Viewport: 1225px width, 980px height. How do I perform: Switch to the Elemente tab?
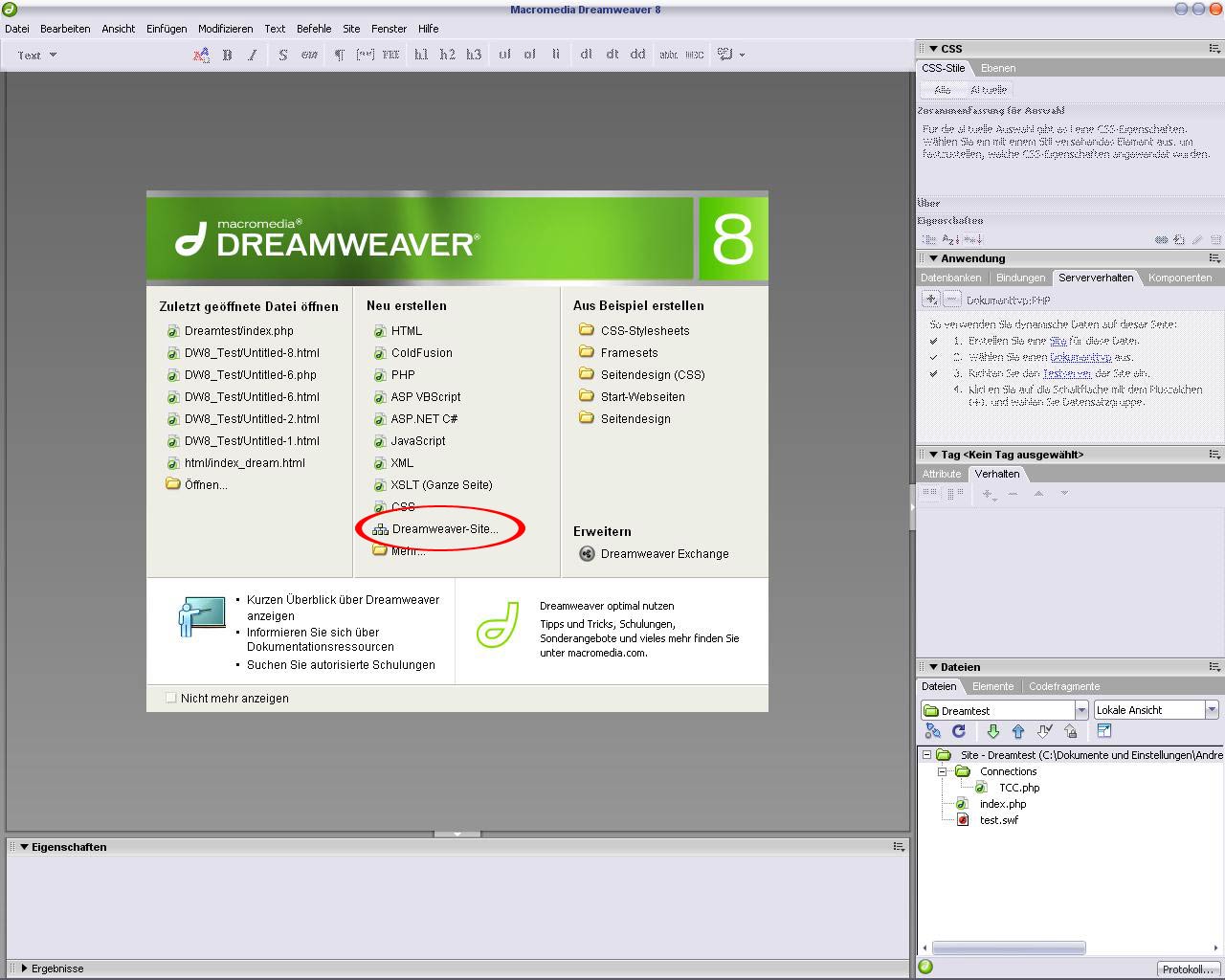pyautogui.click(x=993, y=686)
